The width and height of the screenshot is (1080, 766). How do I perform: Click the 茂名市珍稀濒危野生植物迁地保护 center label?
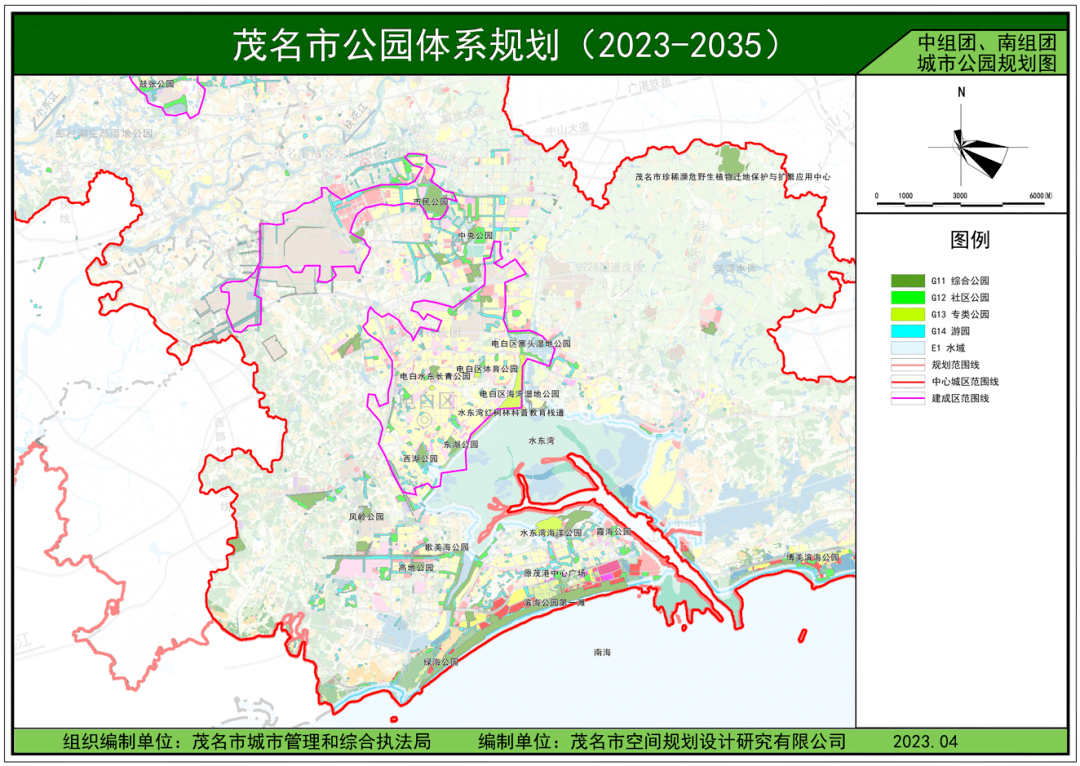[x=732, y=177]
